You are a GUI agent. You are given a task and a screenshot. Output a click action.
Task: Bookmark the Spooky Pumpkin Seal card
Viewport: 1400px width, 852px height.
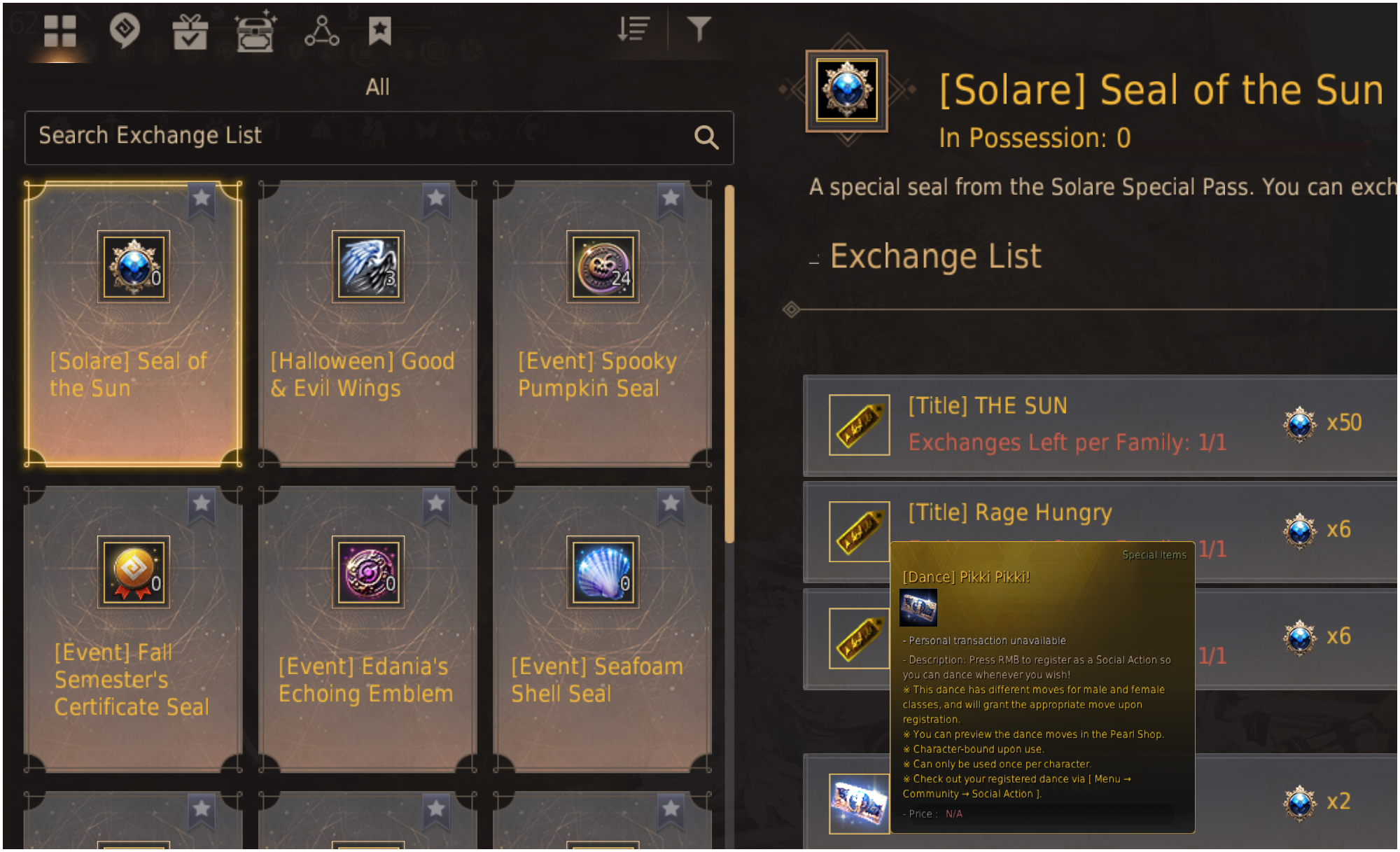[x=671, y=199]
